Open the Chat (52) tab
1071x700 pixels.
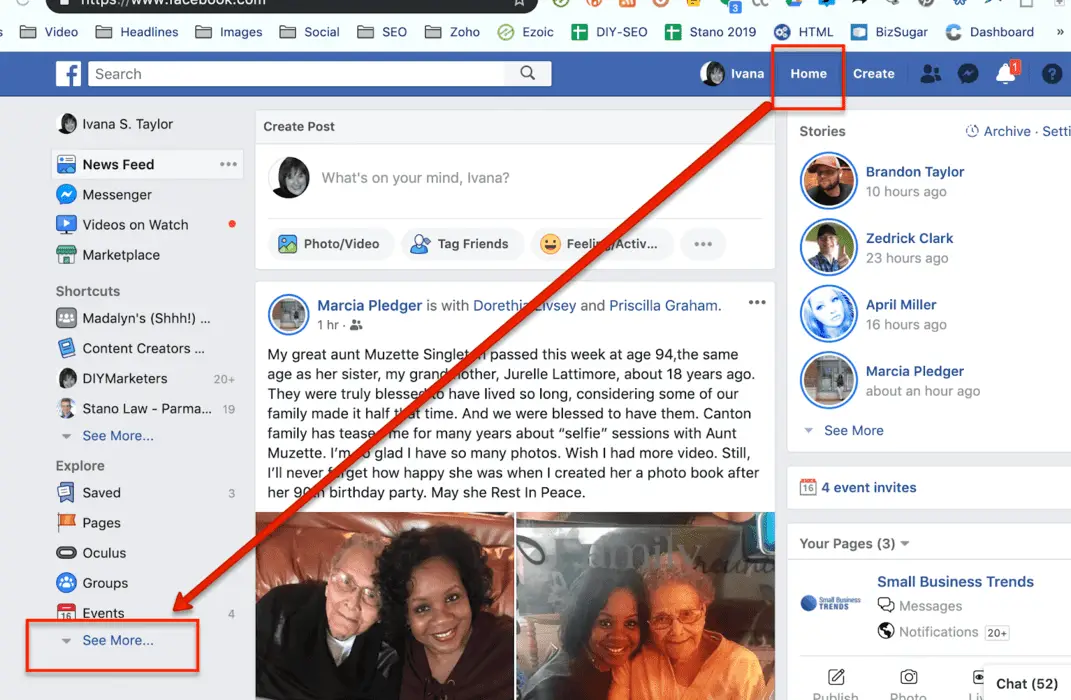click(1027, 684)
